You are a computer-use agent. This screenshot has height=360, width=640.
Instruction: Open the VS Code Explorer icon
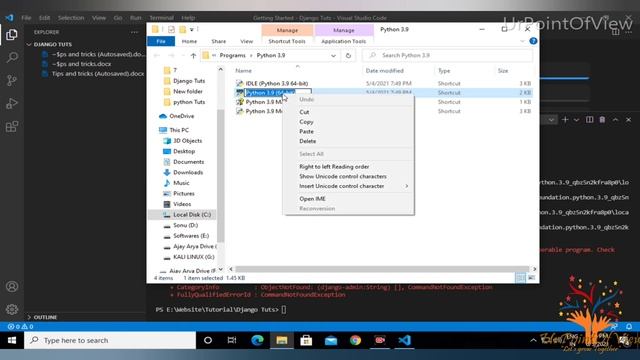point(12,35)
